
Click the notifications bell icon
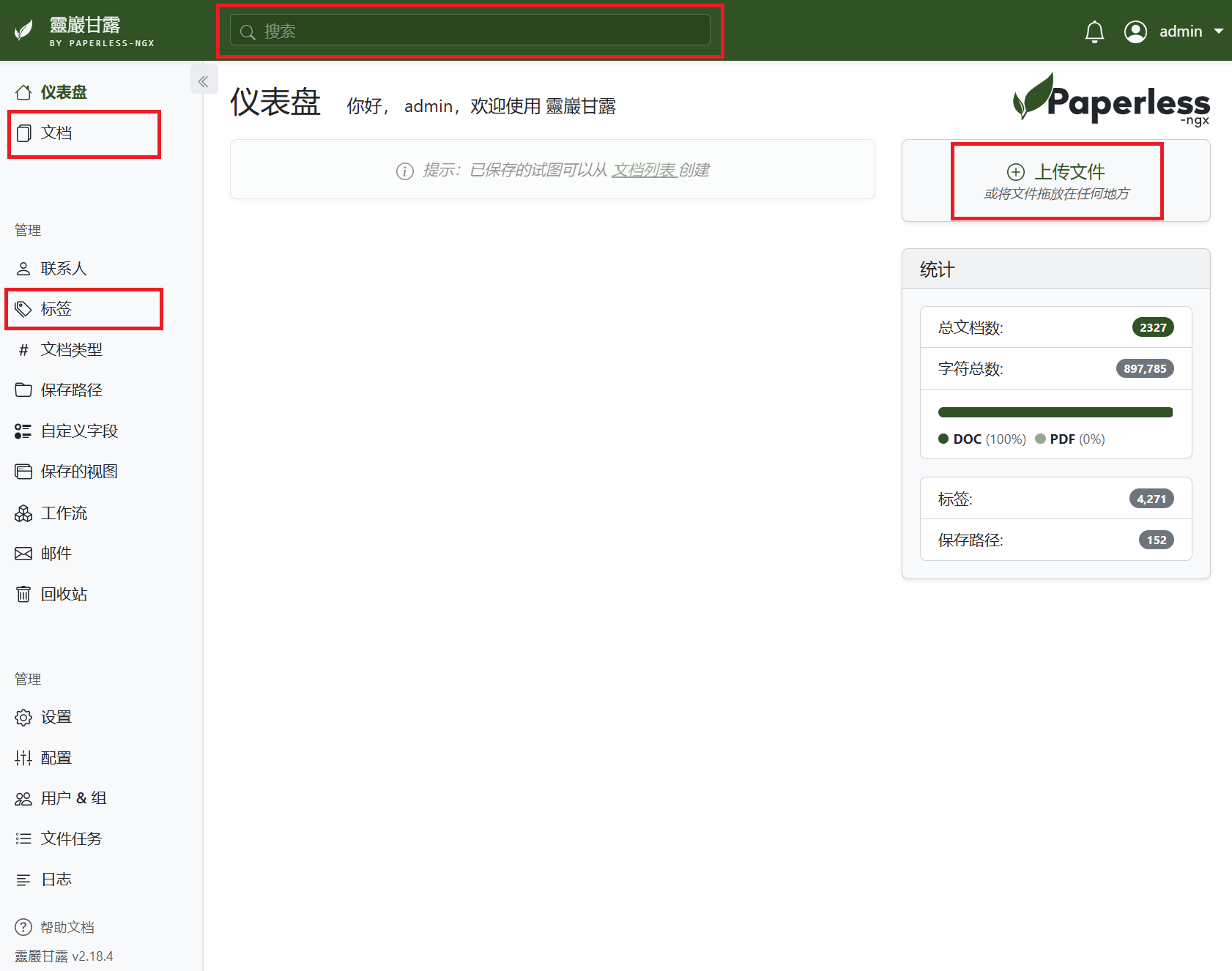pyautogui.click(x=1094, y=32)
